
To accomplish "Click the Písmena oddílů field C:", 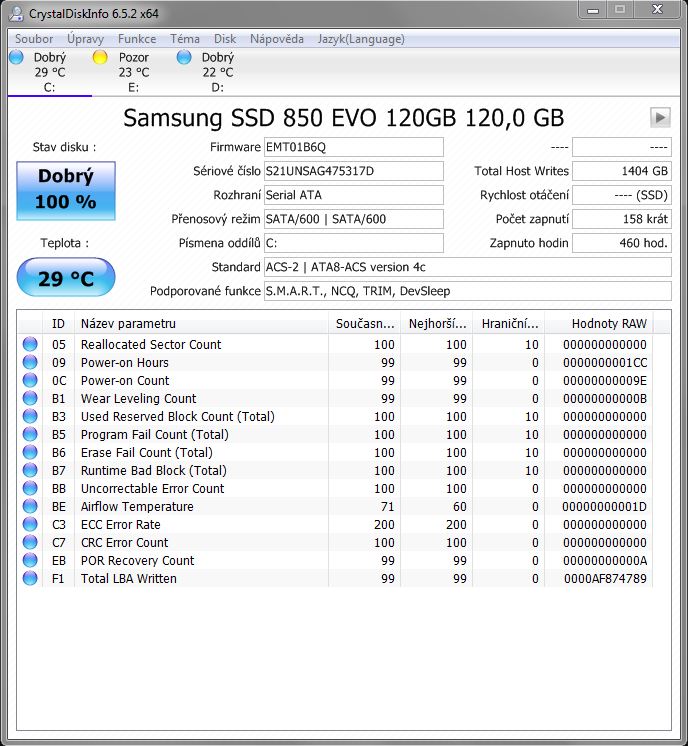I will [354, 243].
